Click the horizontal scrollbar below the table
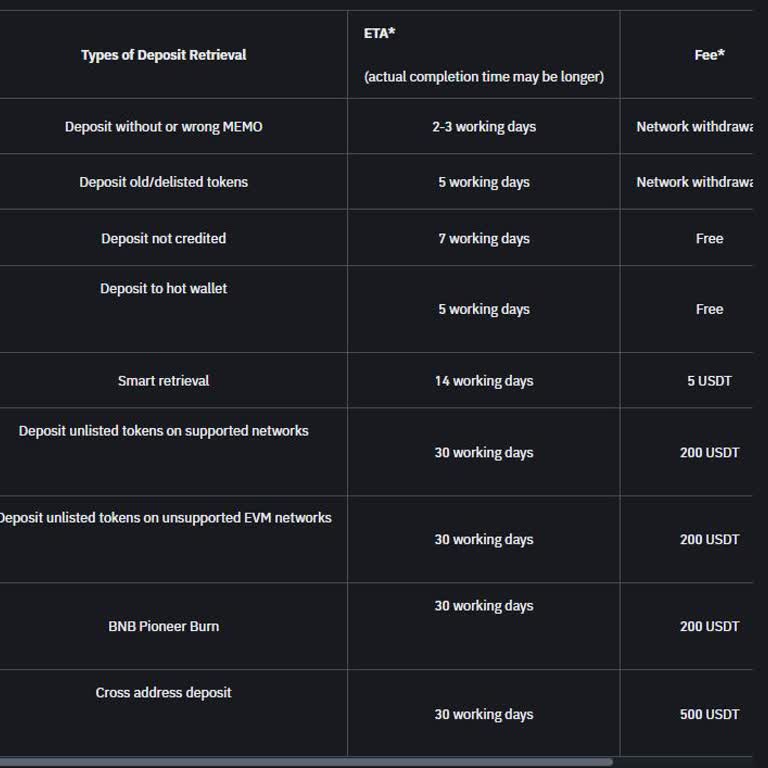 coord(300,762)
